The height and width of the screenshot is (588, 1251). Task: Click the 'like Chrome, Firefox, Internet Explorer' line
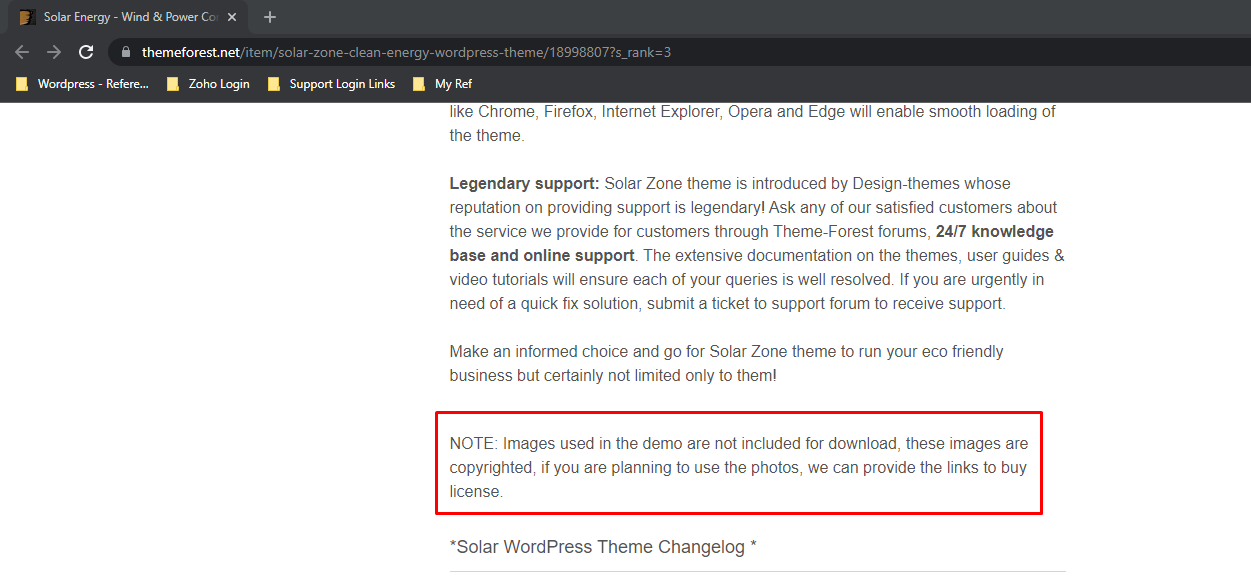pos(753,112)
